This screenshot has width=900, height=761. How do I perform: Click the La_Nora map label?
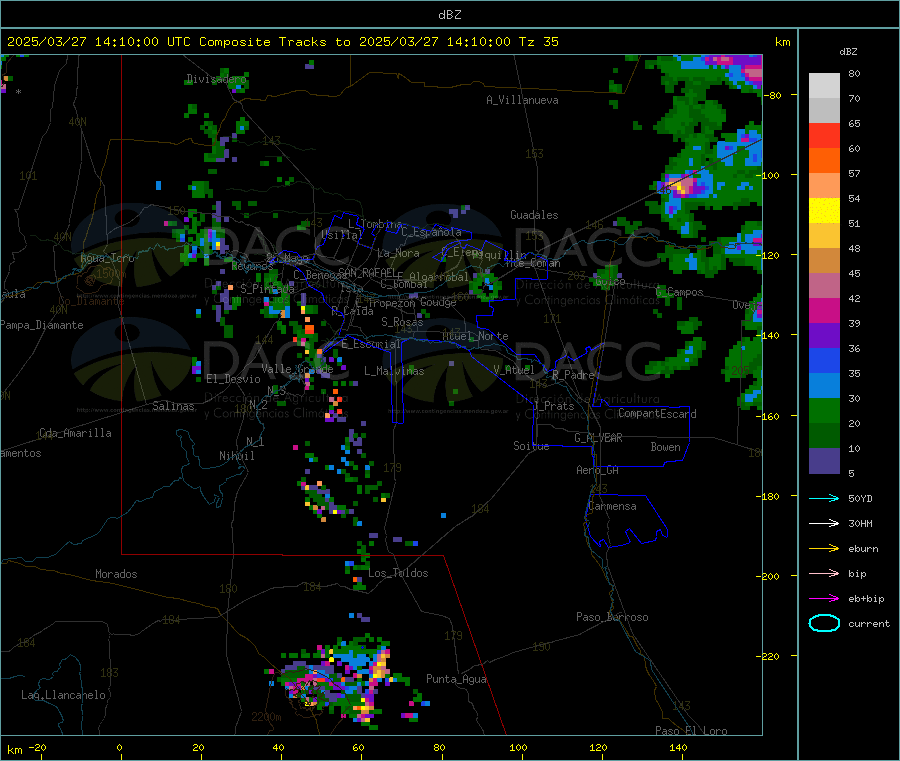[x=398, y=253]
